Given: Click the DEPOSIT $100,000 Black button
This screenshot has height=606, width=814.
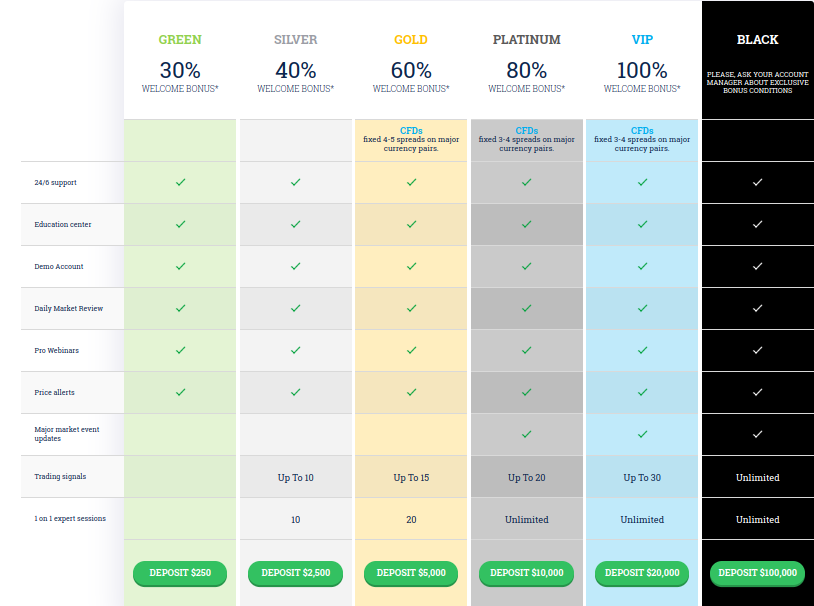Looking at the screenshot, I should (x=757, y=573).
